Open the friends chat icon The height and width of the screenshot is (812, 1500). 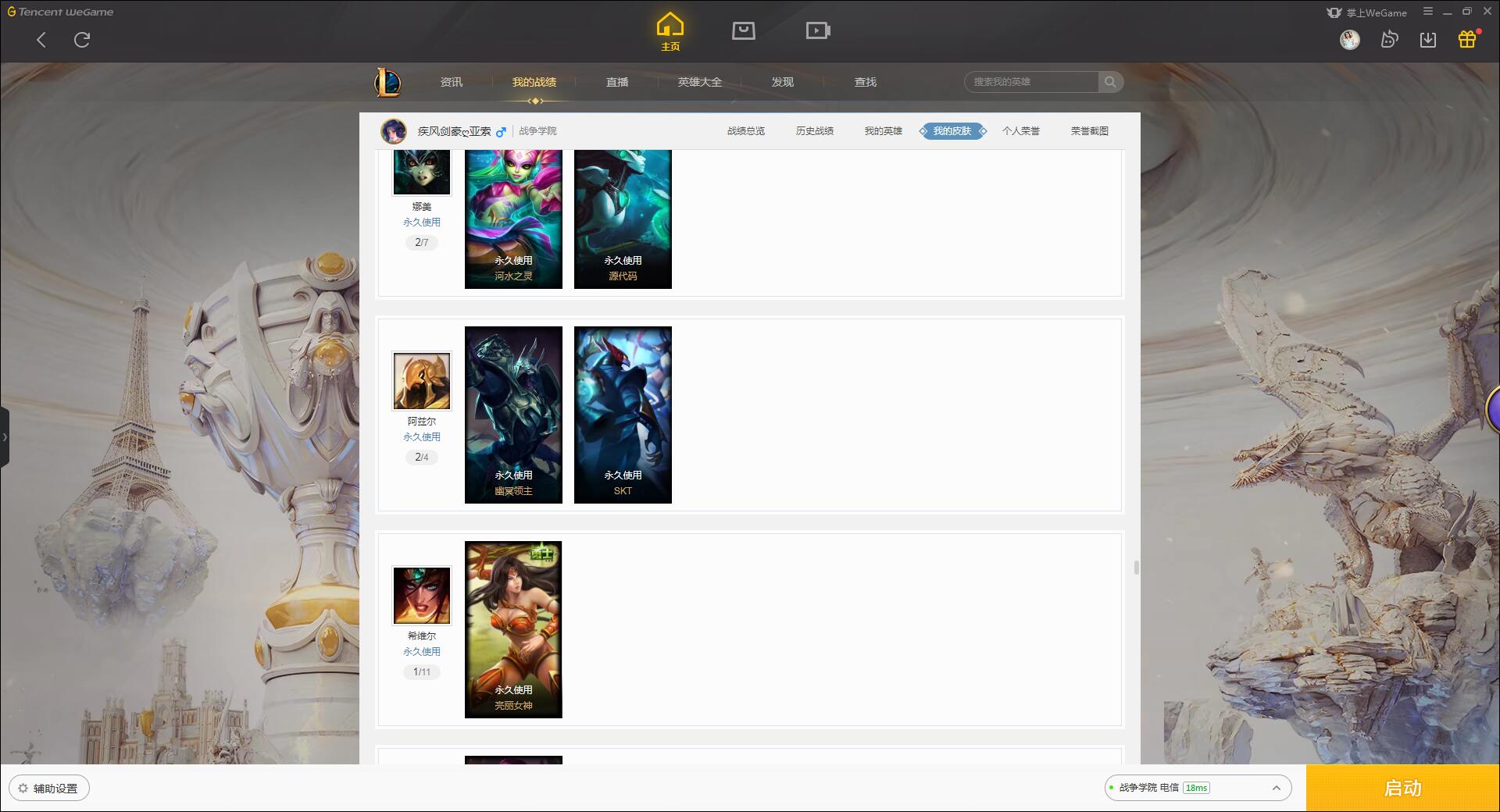pyautogui.click(x=1389, y=40)
